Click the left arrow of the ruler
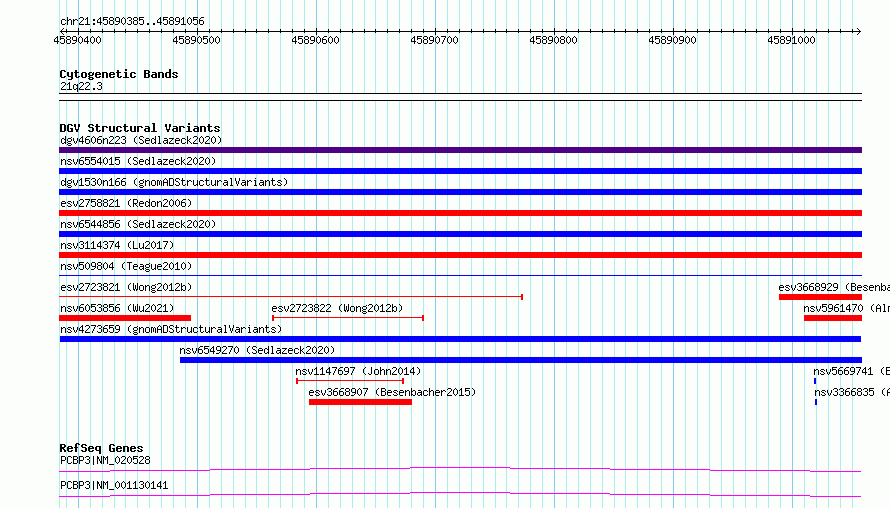 (x=62, y=31)
